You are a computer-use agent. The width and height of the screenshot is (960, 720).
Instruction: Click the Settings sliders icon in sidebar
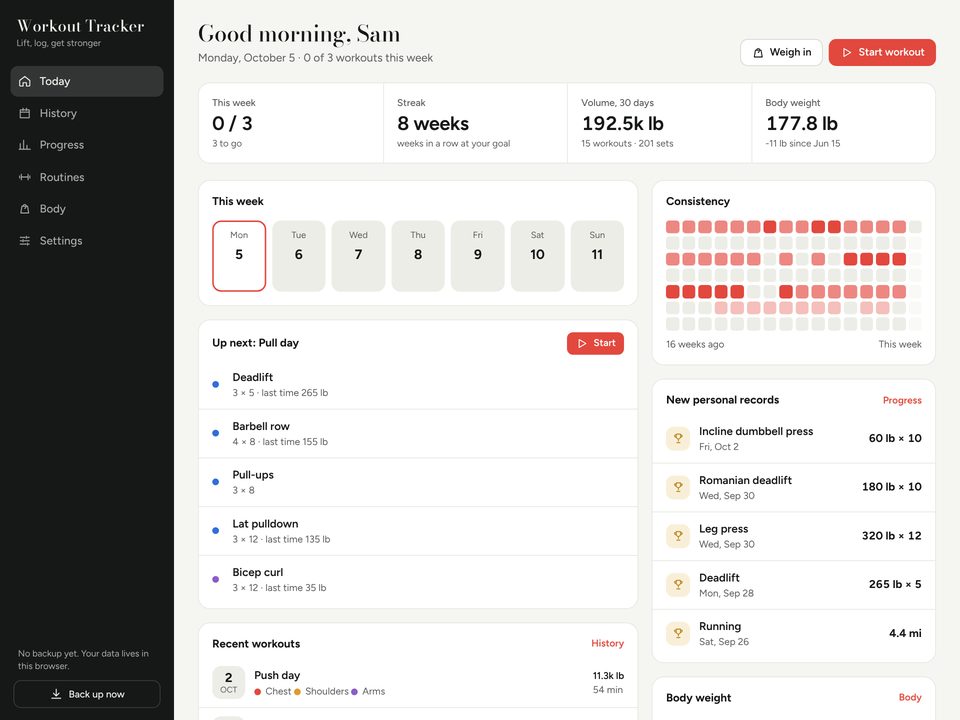coord(24,241)
